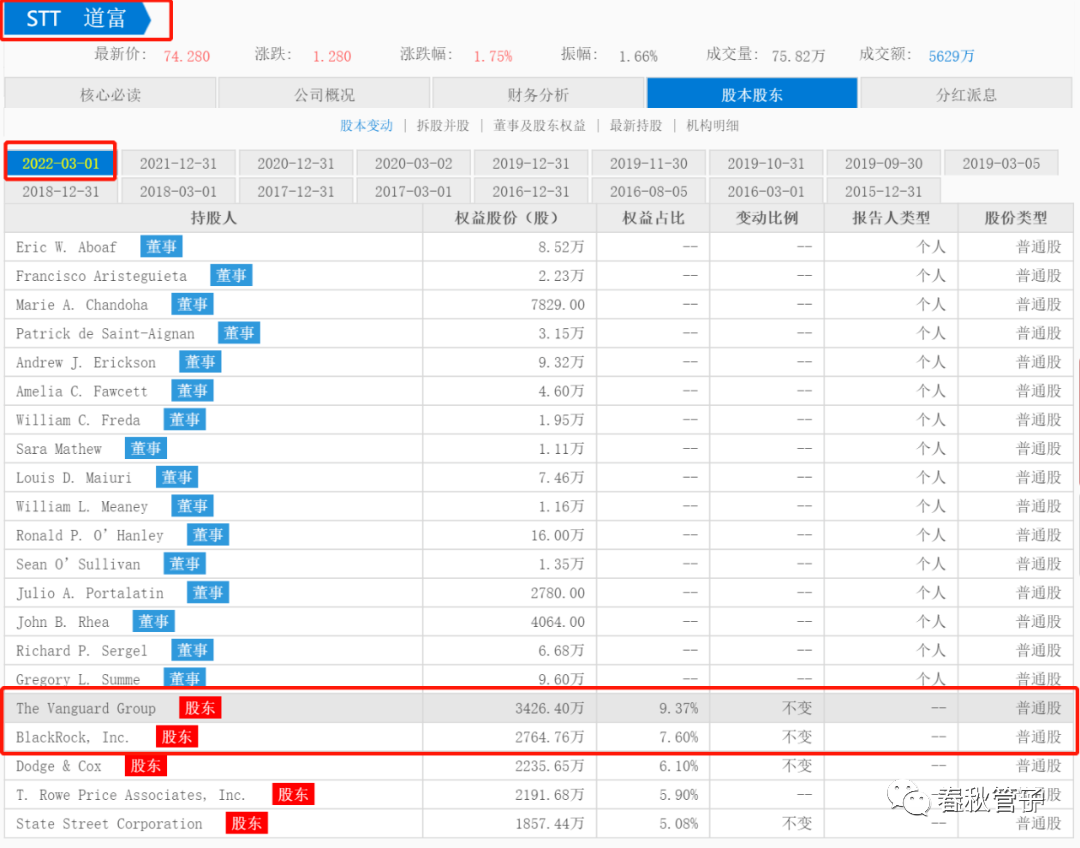Select the 2019-09-30 date tab
The height and width of the screenshot is (848, 1080).
[884, 163]
